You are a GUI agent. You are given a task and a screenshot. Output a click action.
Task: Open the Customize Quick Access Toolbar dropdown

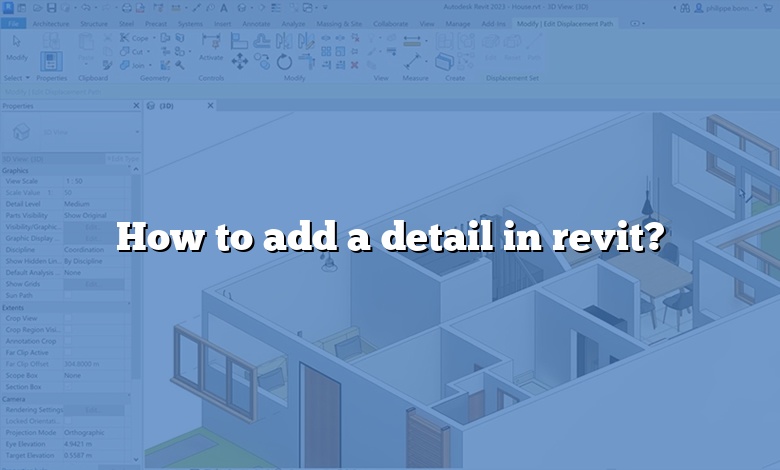[x=325, y=8]
